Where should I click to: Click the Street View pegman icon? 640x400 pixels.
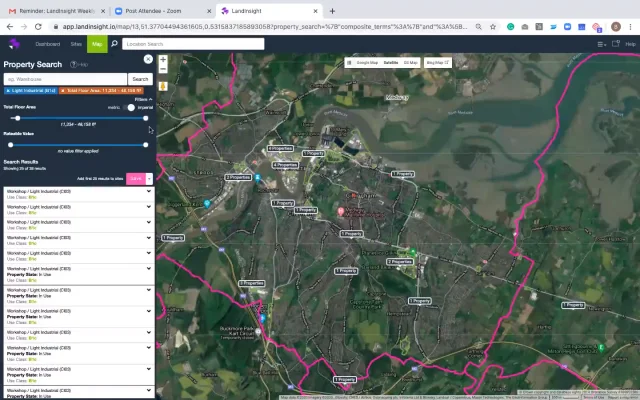[163, 86]
